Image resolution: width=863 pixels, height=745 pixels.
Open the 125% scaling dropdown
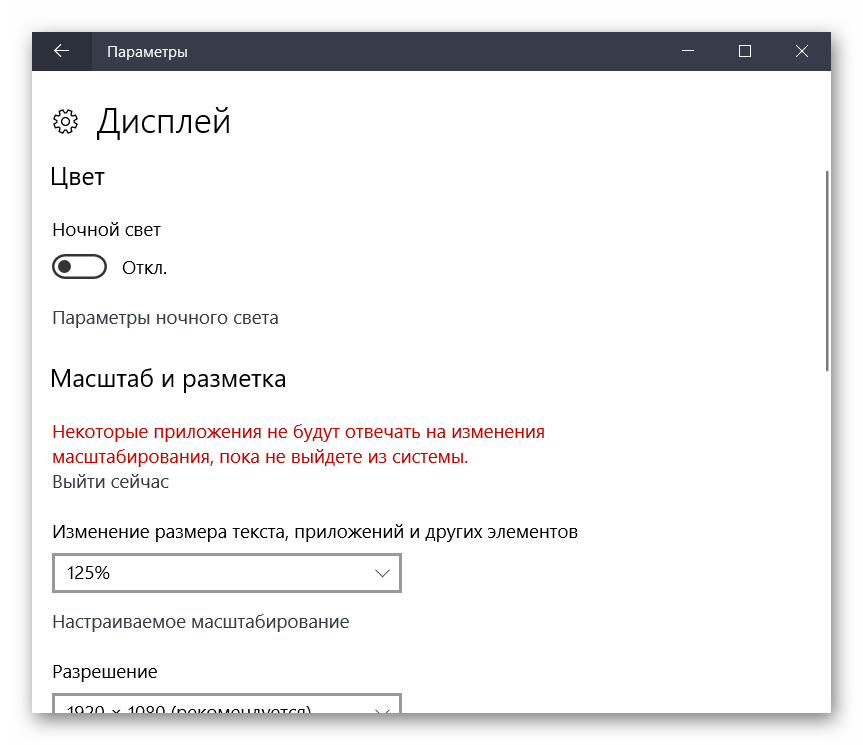tap(226, 574)
